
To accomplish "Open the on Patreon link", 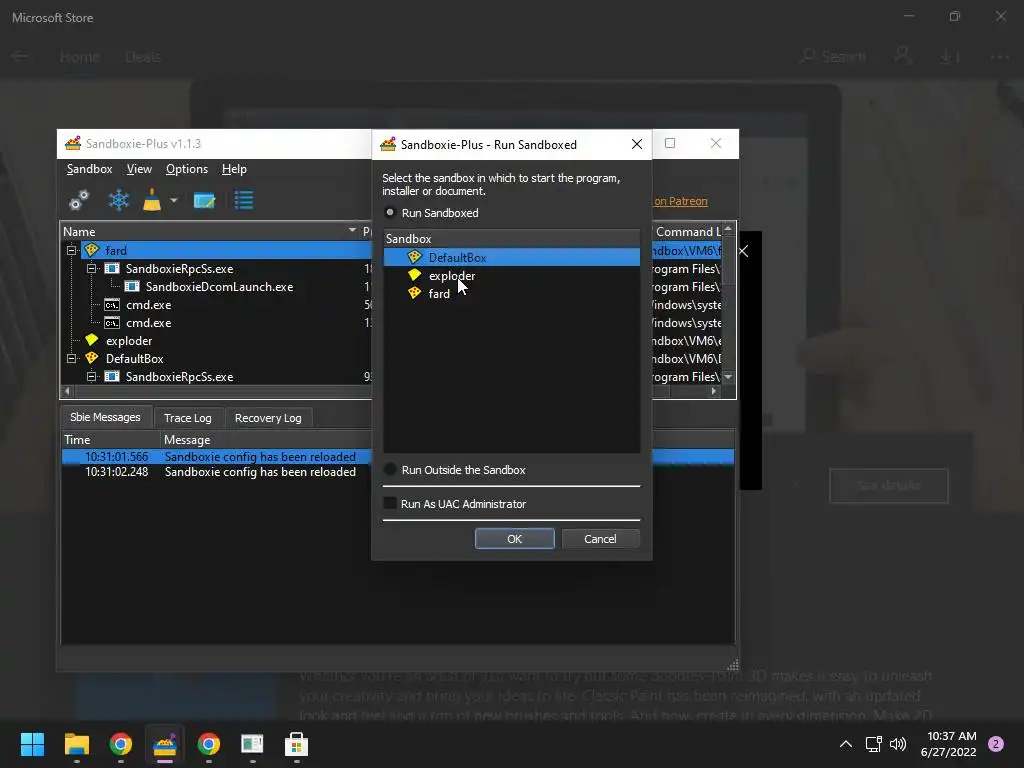I will tap(680, 201).
